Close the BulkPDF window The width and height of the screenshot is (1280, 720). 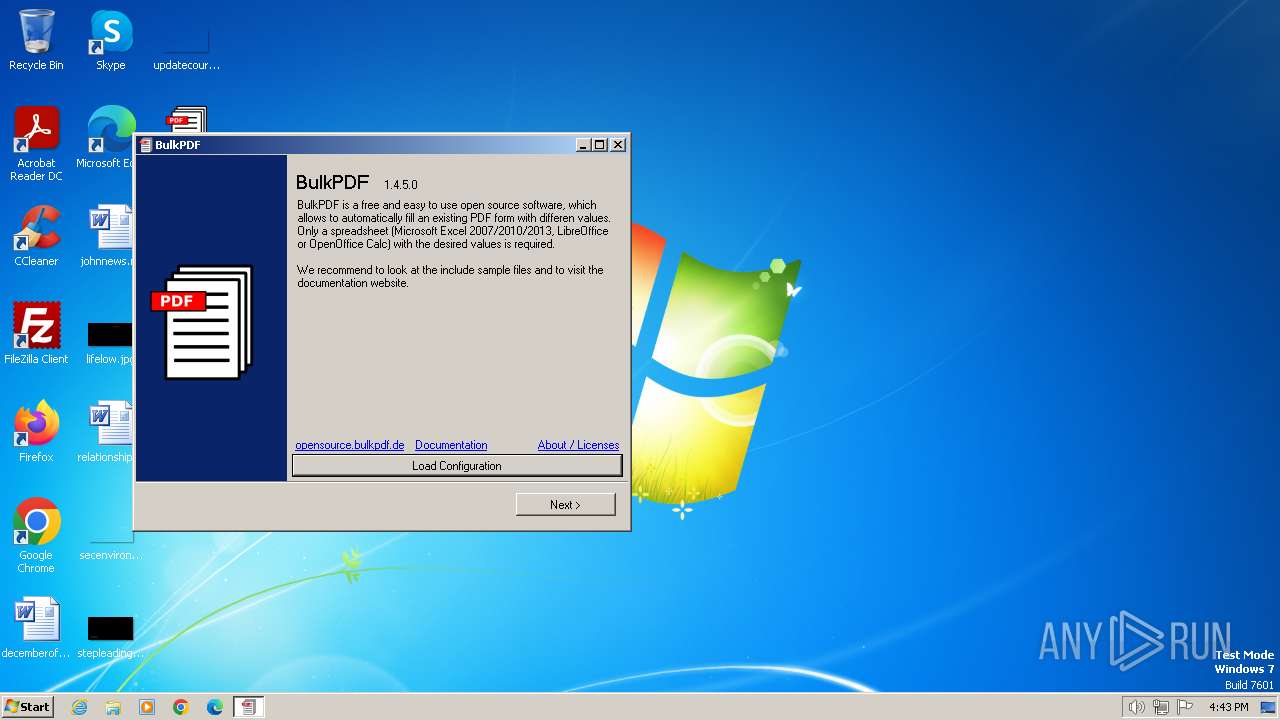tap(618, 145)
